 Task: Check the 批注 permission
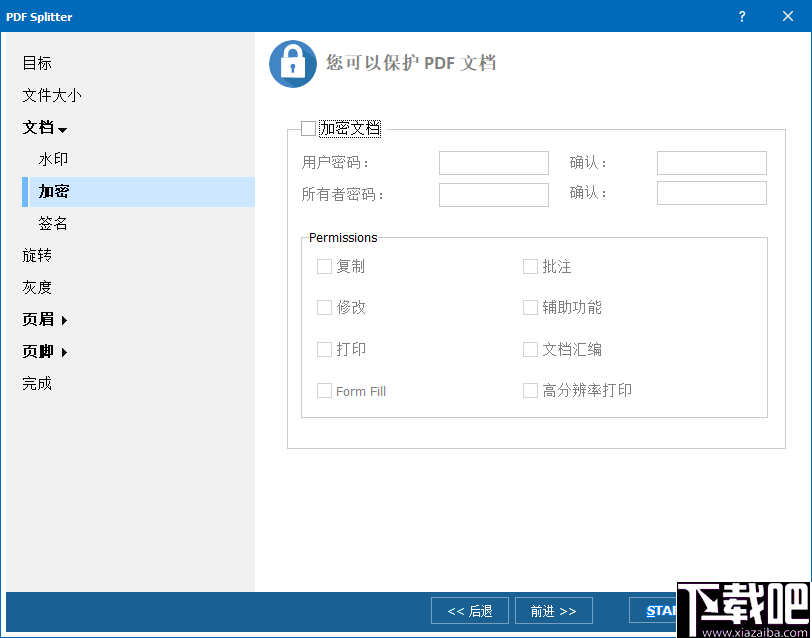pos(530,266)
